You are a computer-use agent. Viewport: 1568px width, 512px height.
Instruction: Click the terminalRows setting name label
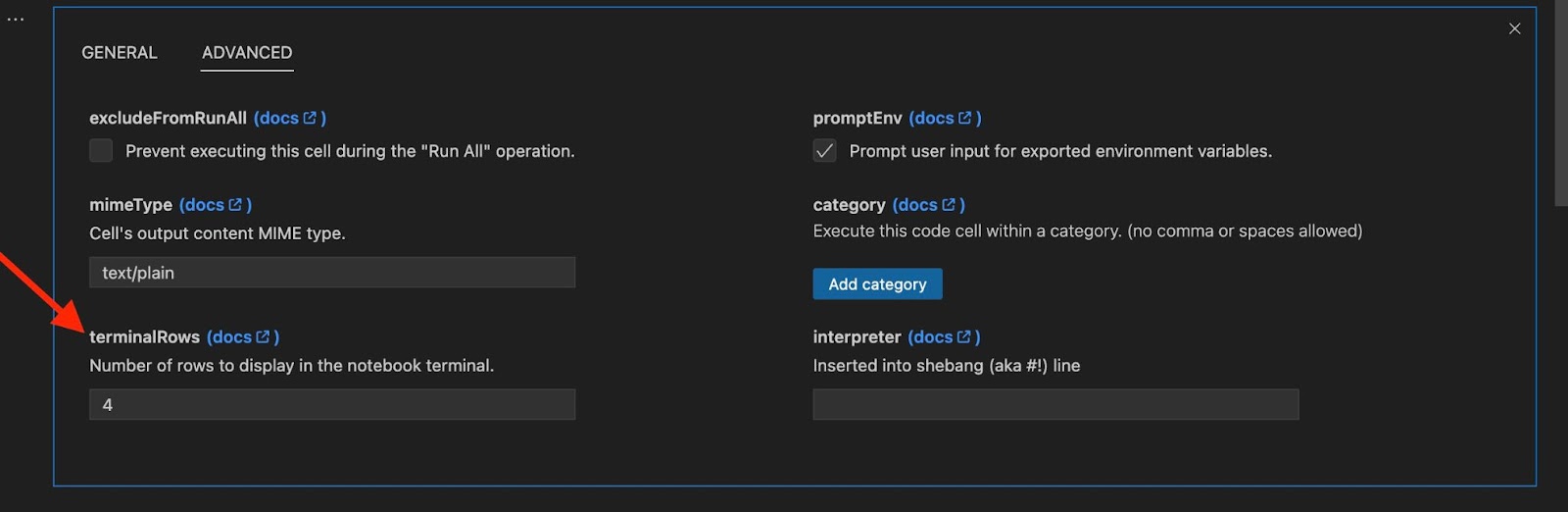(144, 337)
